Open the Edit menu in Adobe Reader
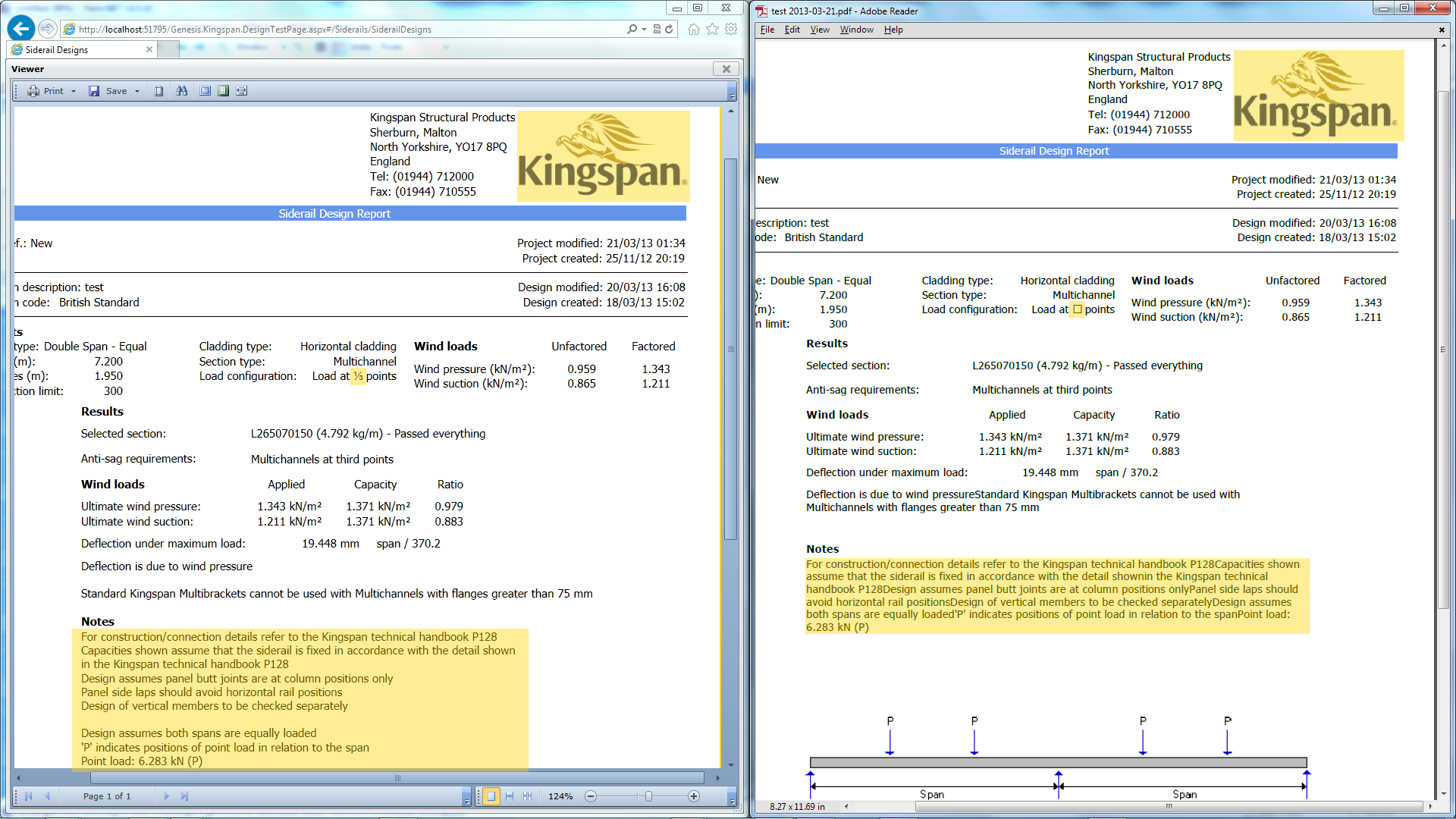Viewport: 1456px width, 819px height. [x=792, y=30]
